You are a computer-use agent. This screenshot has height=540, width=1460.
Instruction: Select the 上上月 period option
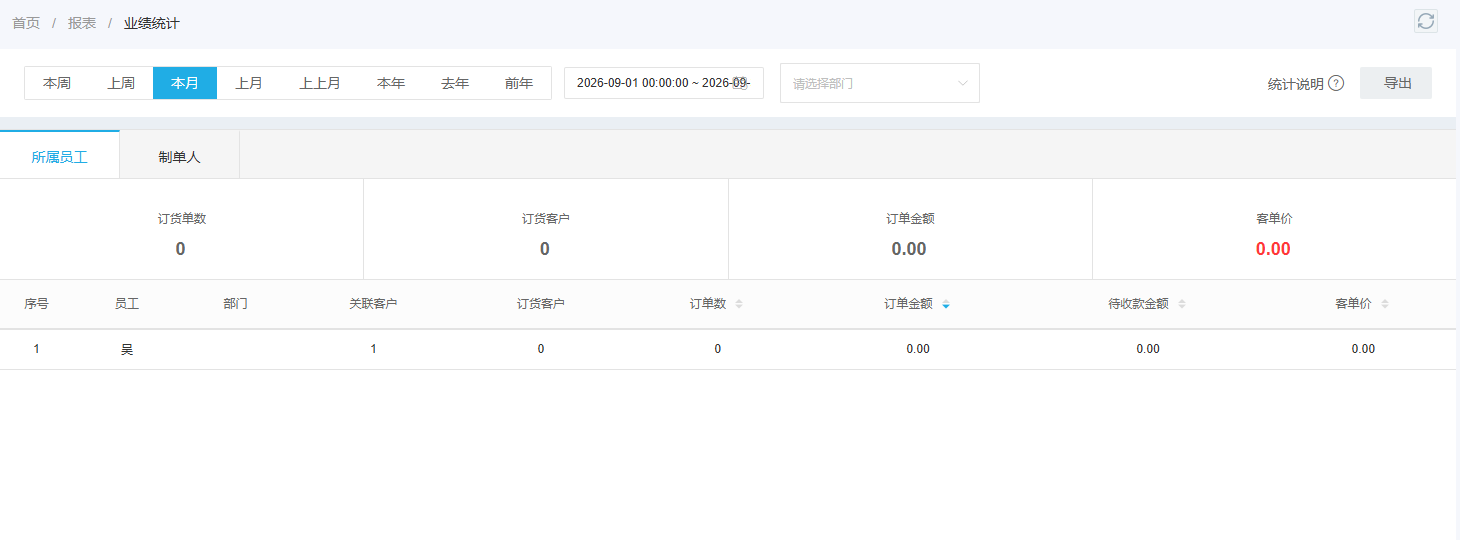(320, 83)
